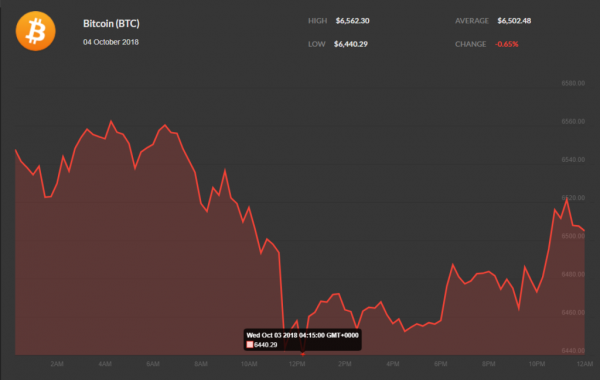
Task: Click the 6560.00 price axis label
Action: [x=573, y=121]
